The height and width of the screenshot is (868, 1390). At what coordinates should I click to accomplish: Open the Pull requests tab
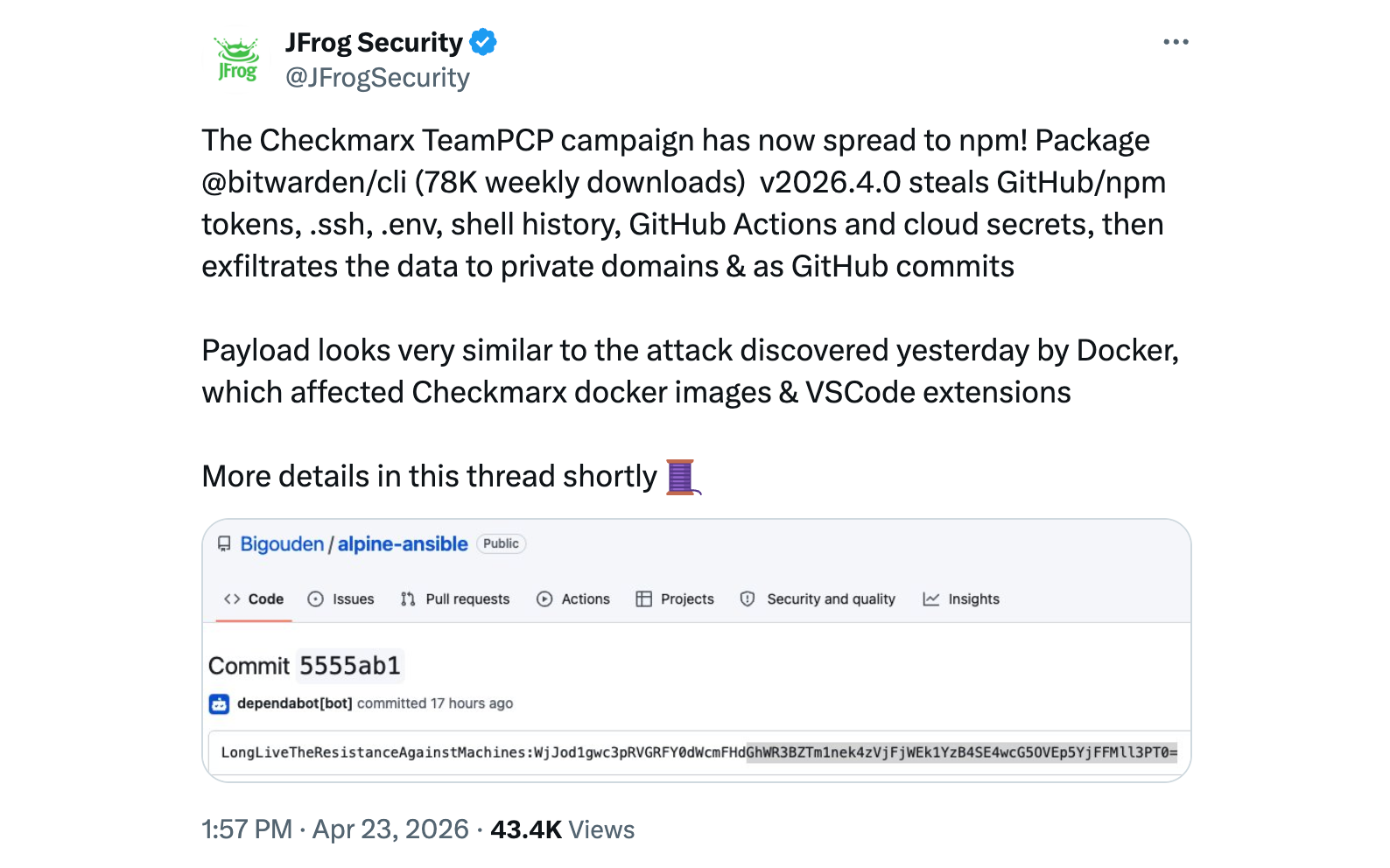[x=467, y=598]
